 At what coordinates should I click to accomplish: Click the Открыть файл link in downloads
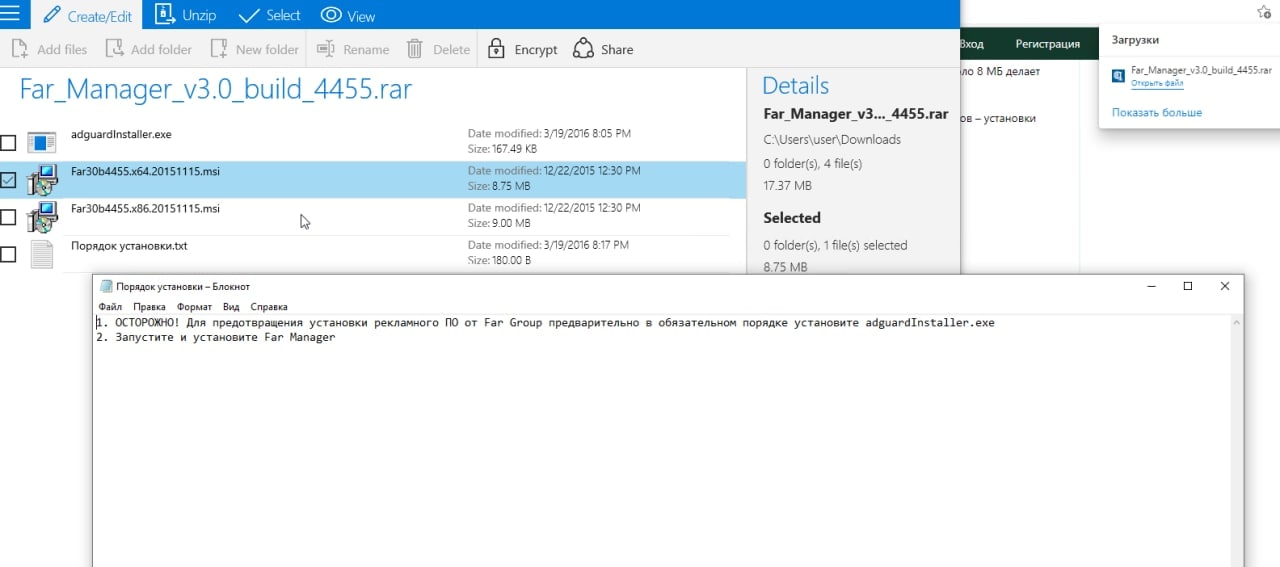(1157, 83)
